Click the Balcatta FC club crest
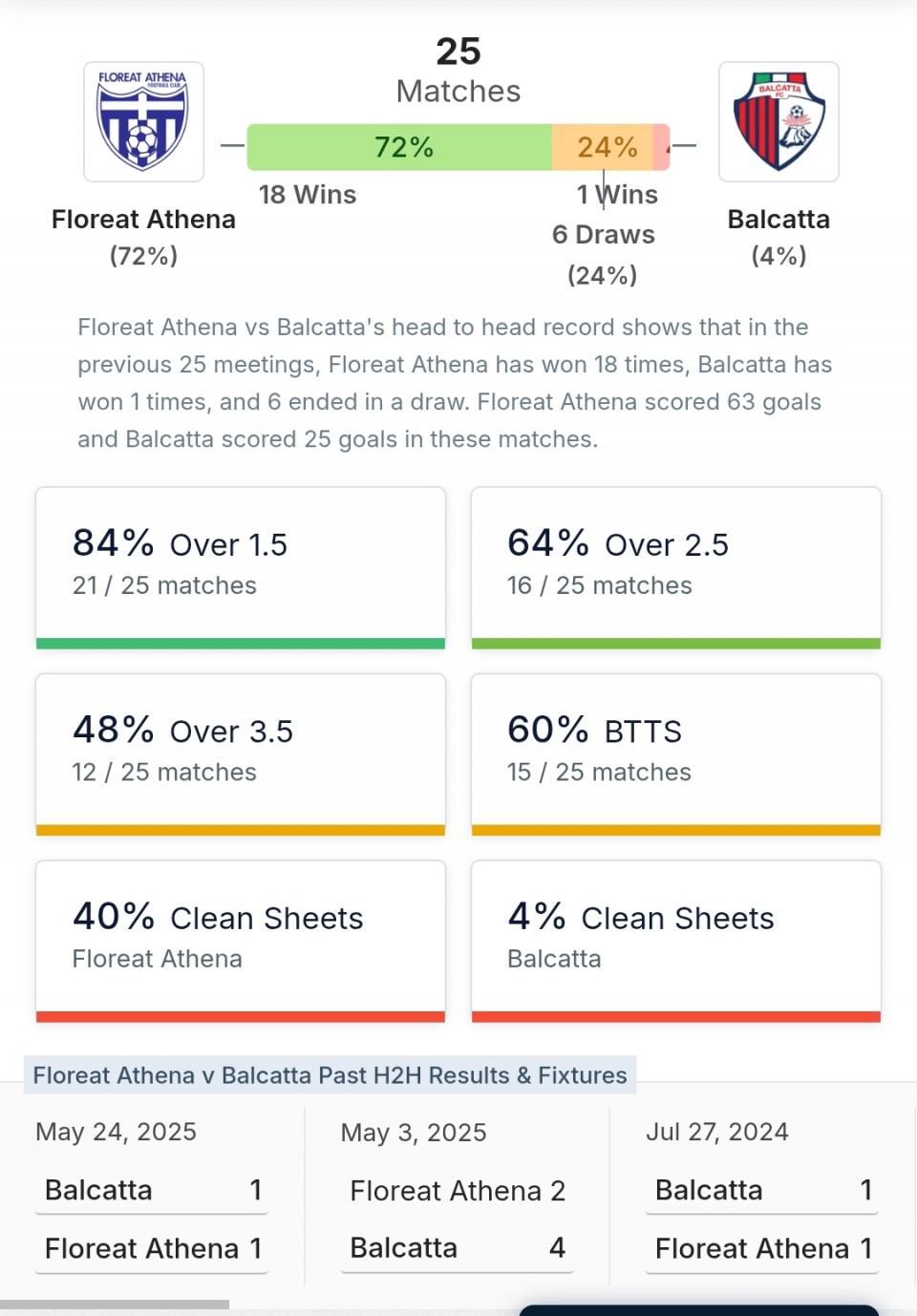The image size is (917, 1316). point(778,121)
